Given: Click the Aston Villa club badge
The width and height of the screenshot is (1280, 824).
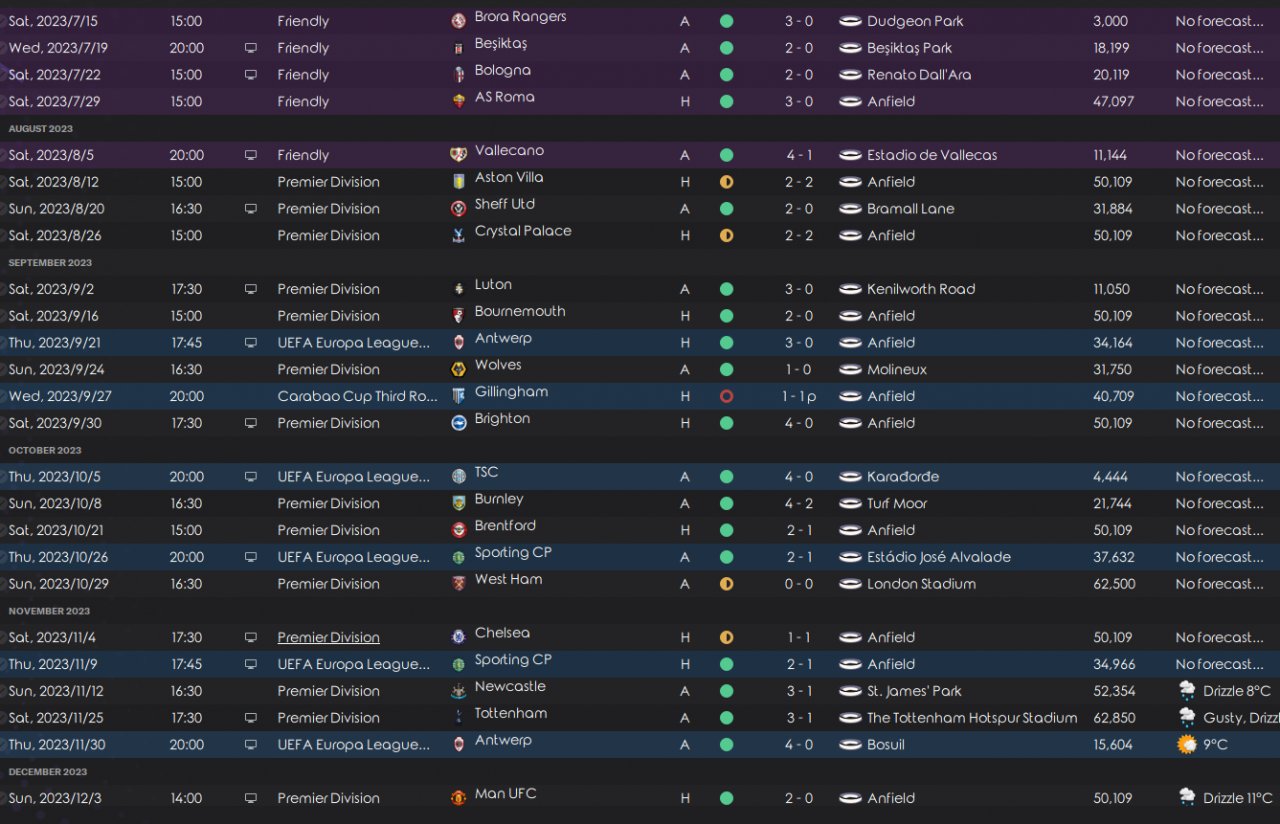Looking at the screenshot, I should (x=459, y=182).
